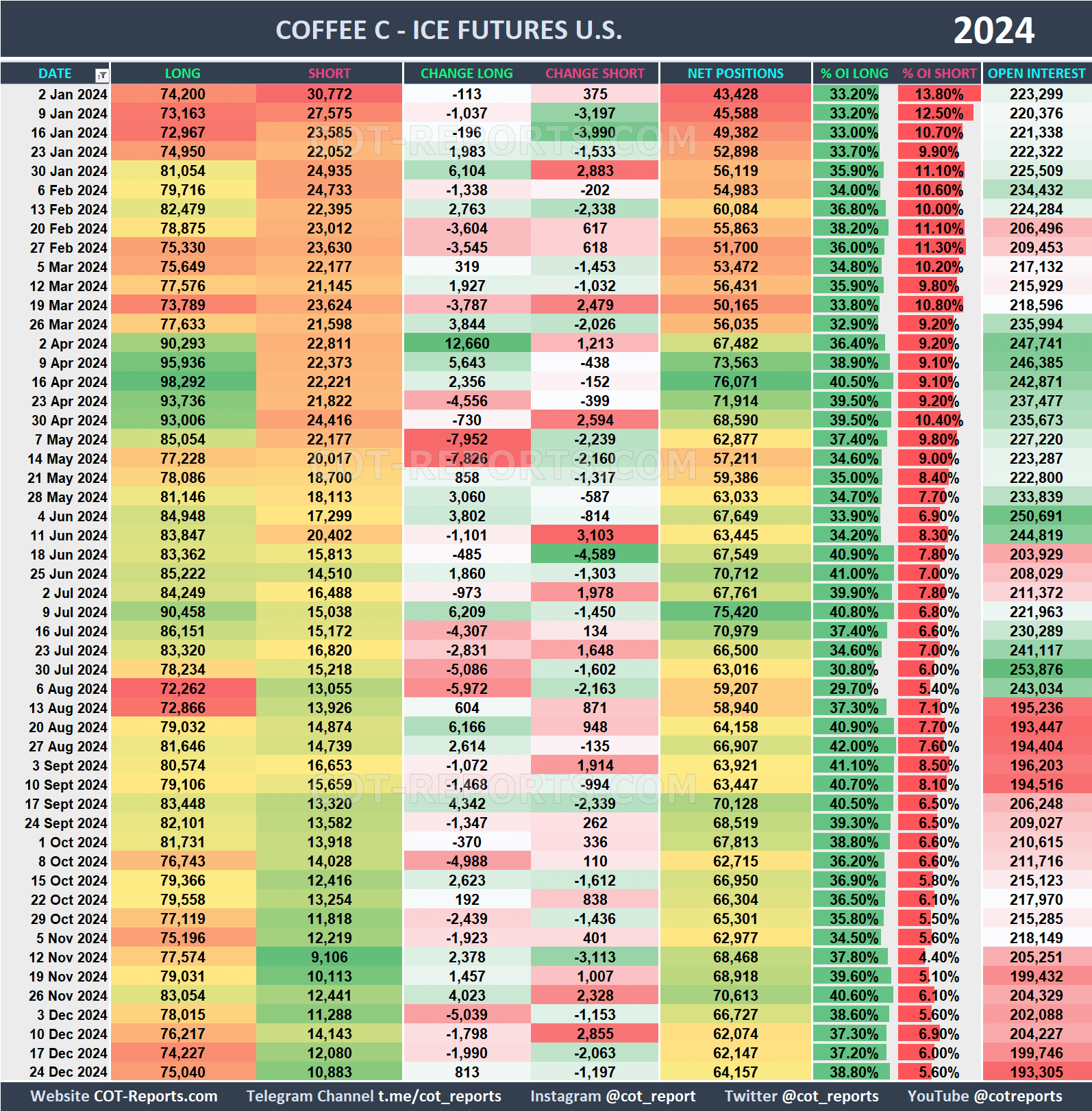Open the Website COT-Reports.com link

(x=124, y=1096)
